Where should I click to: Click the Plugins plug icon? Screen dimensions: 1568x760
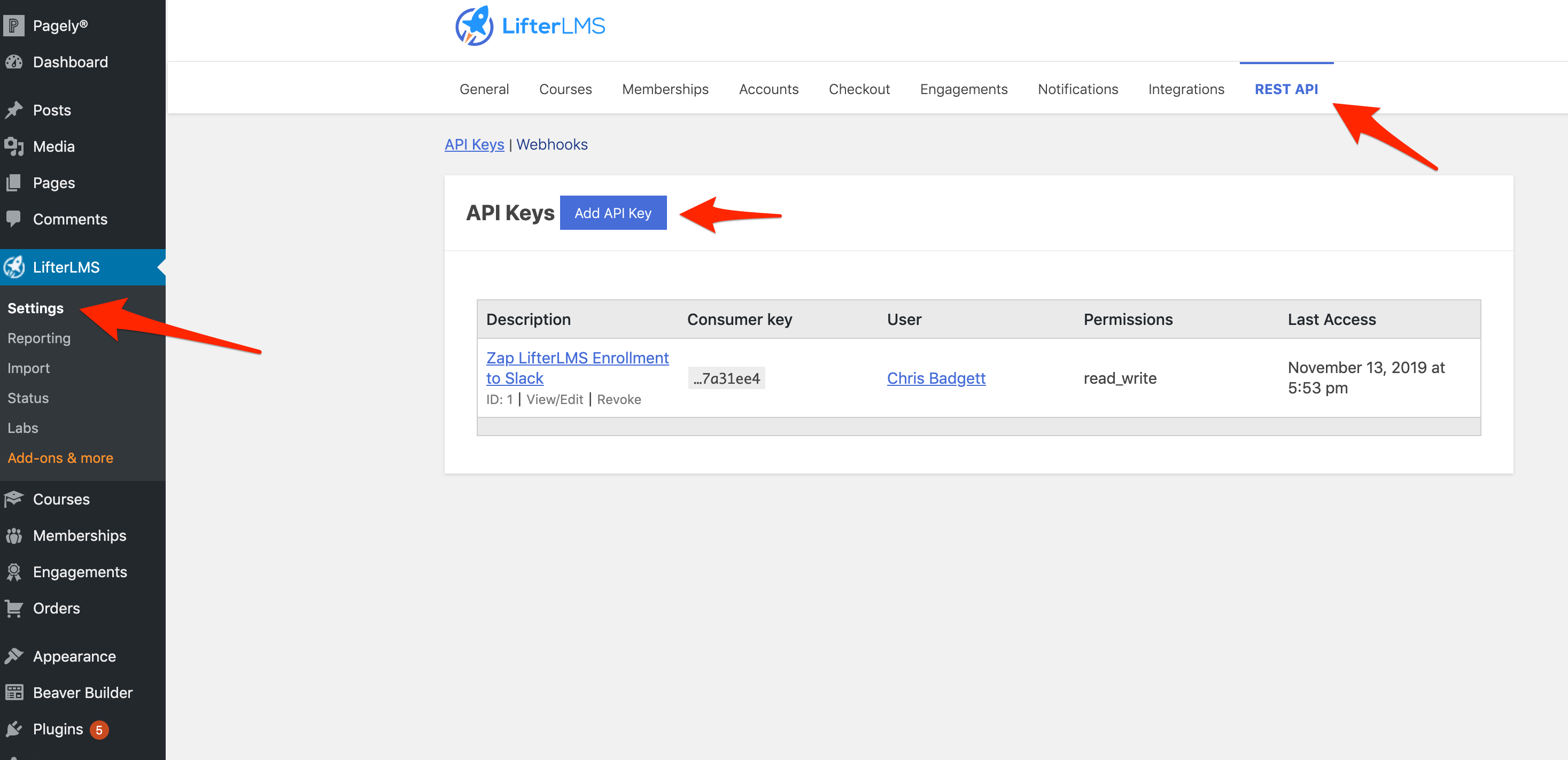click(x=13, y=729)
